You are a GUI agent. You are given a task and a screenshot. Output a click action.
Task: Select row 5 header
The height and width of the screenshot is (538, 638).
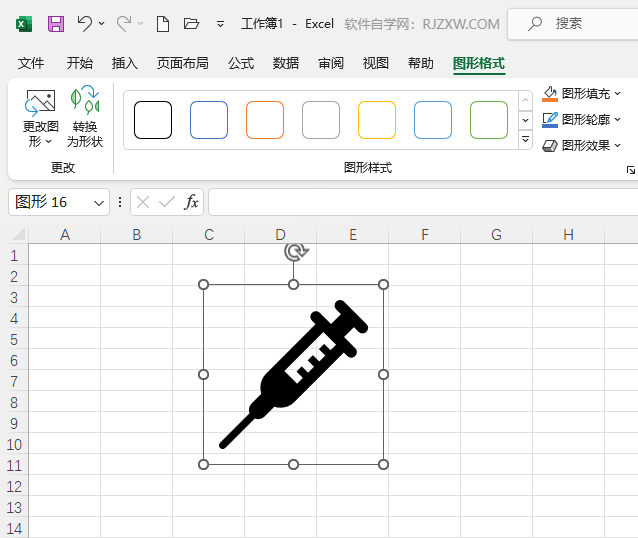(14, 339)
